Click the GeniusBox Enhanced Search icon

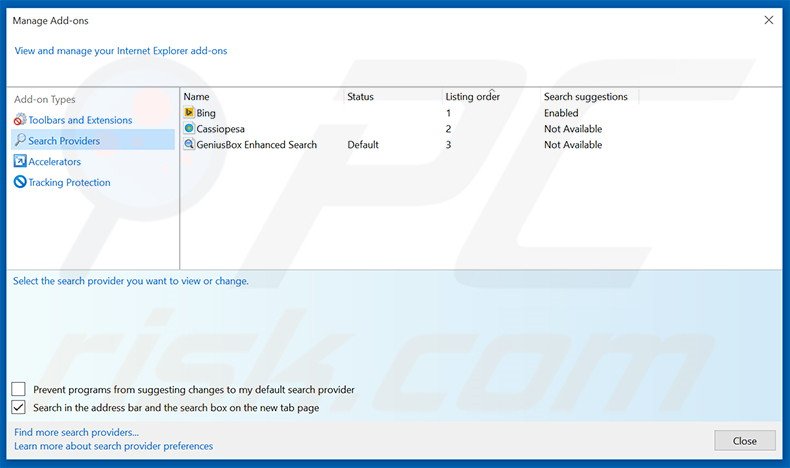point(189,145)
